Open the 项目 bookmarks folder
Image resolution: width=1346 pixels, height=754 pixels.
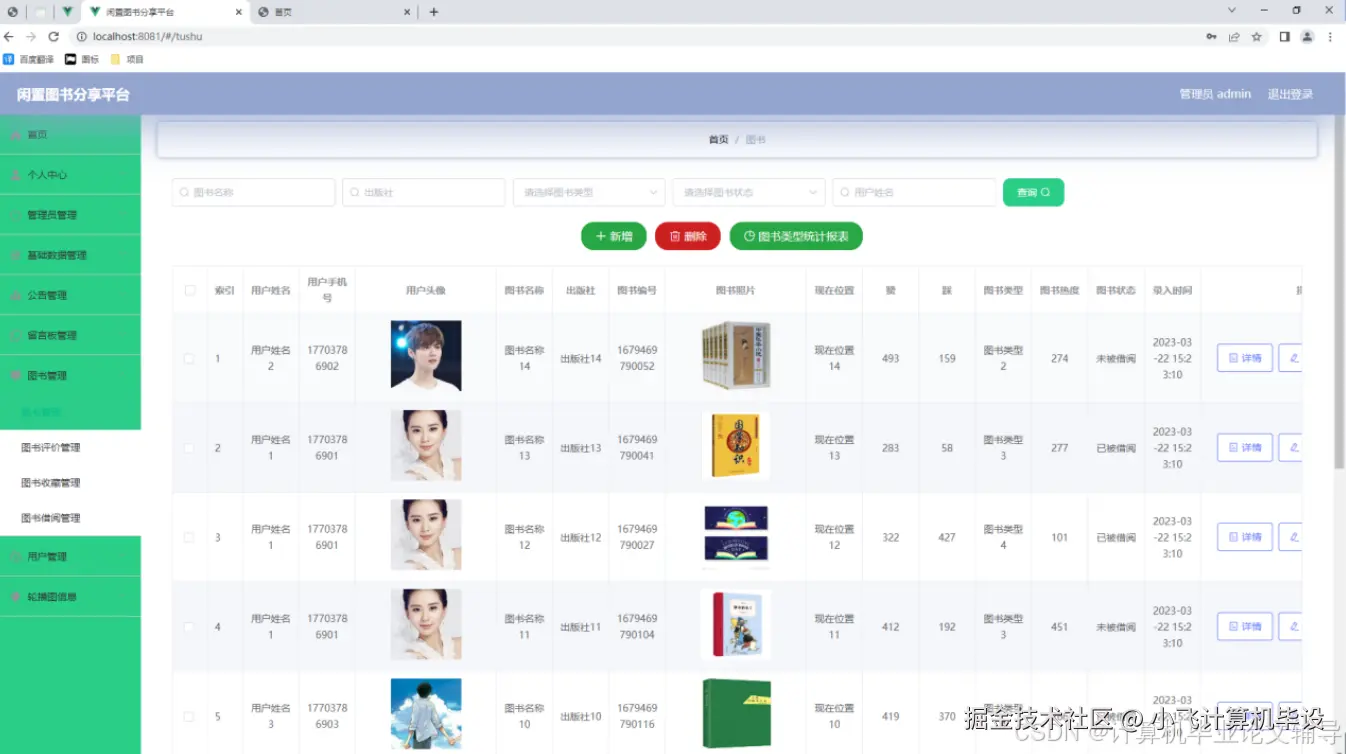pyautogui.click(x=127, y=59)
